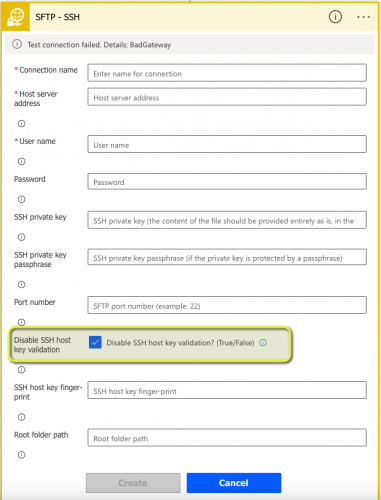Uncheck the Disable SSH host key validation checkbox
This screenshot has height=500, width=381.
95,342
